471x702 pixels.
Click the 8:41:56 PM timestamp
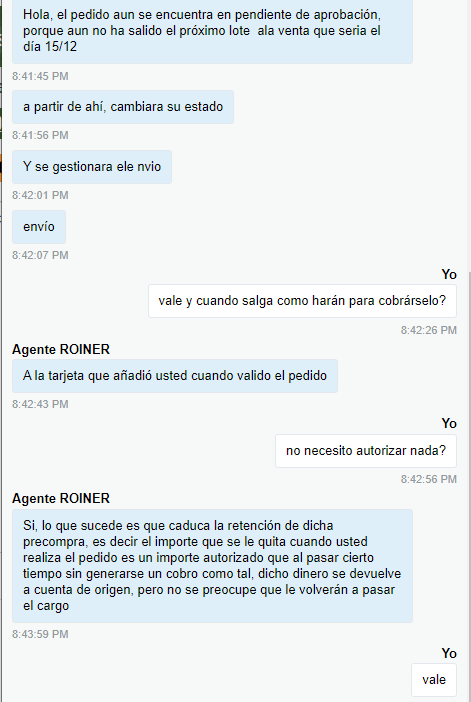pyautogui.click(x=40, y=135)
